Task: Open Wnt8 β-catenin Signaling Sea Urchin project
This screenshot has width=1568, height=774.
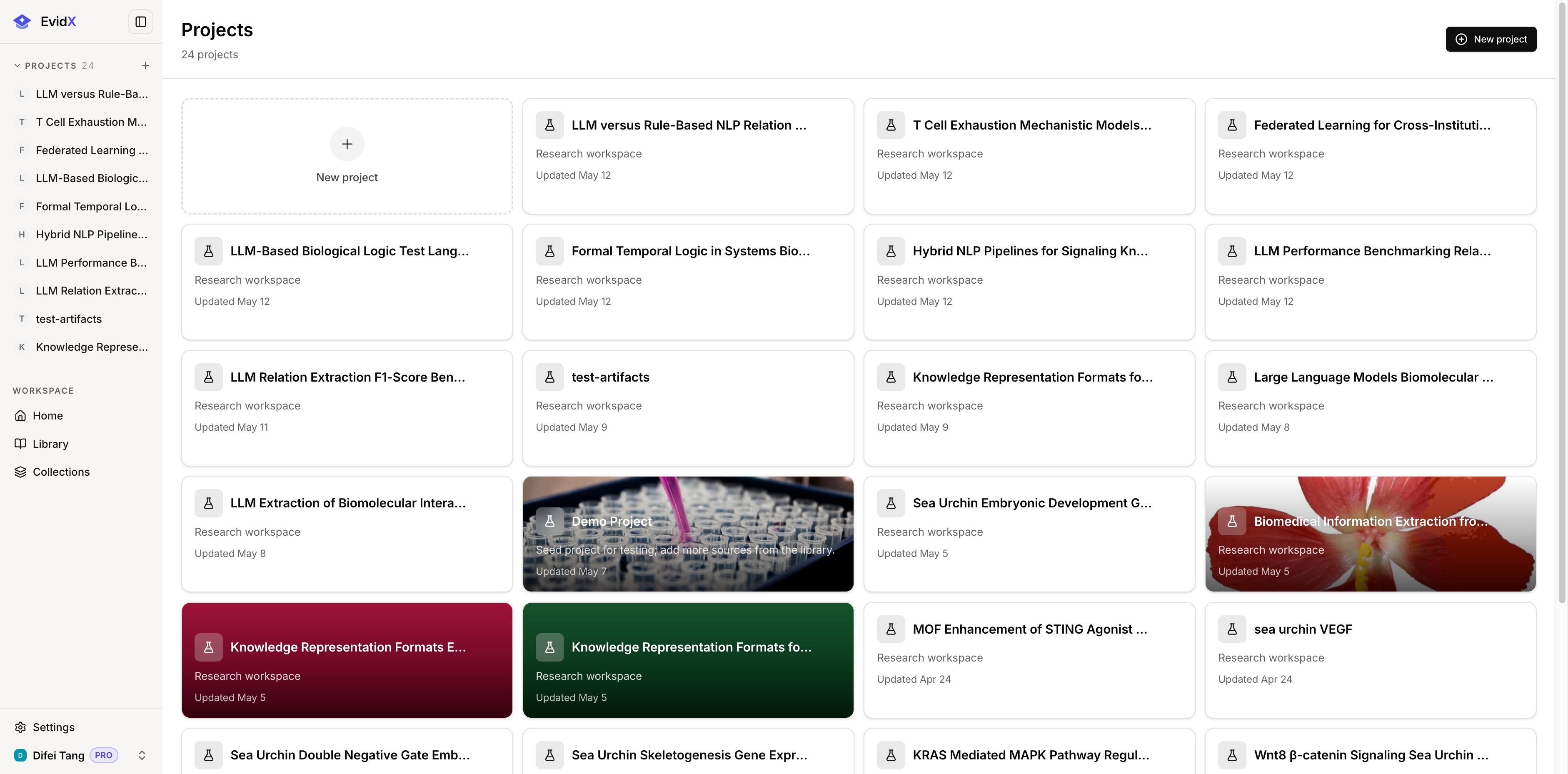Action: tap(1370, 752)
